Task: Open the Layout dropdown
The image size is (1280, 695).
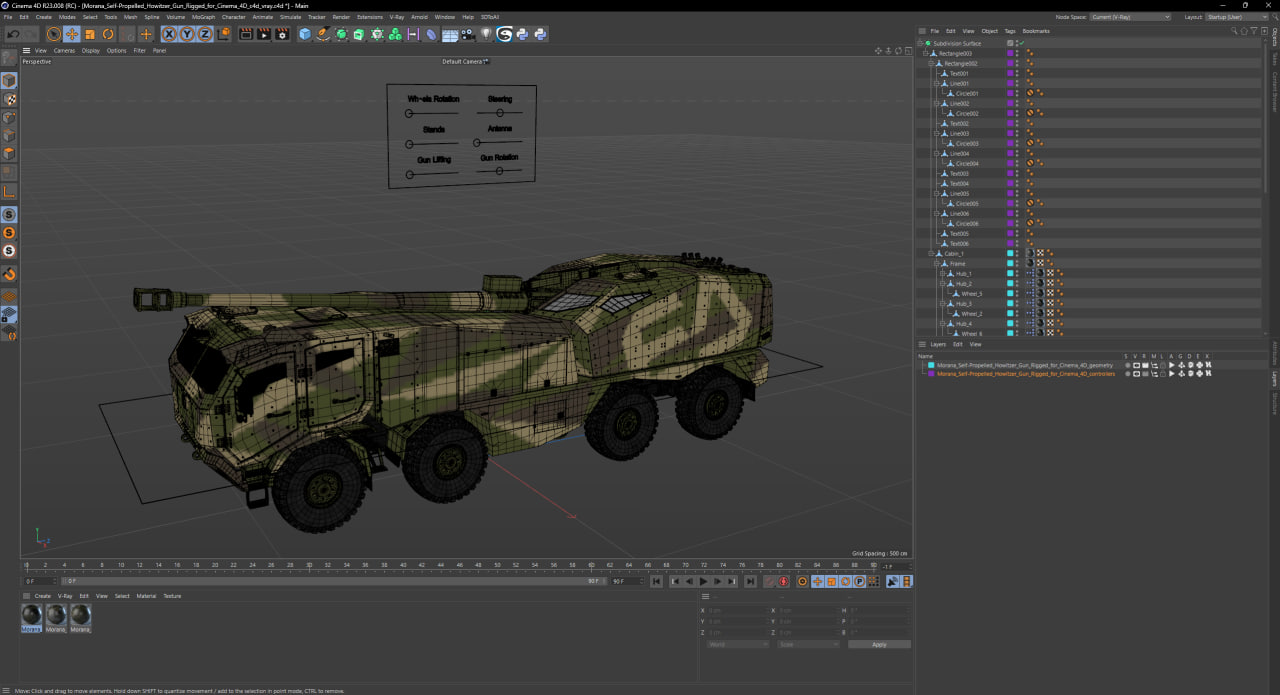Action: [x=1239, y=17]
